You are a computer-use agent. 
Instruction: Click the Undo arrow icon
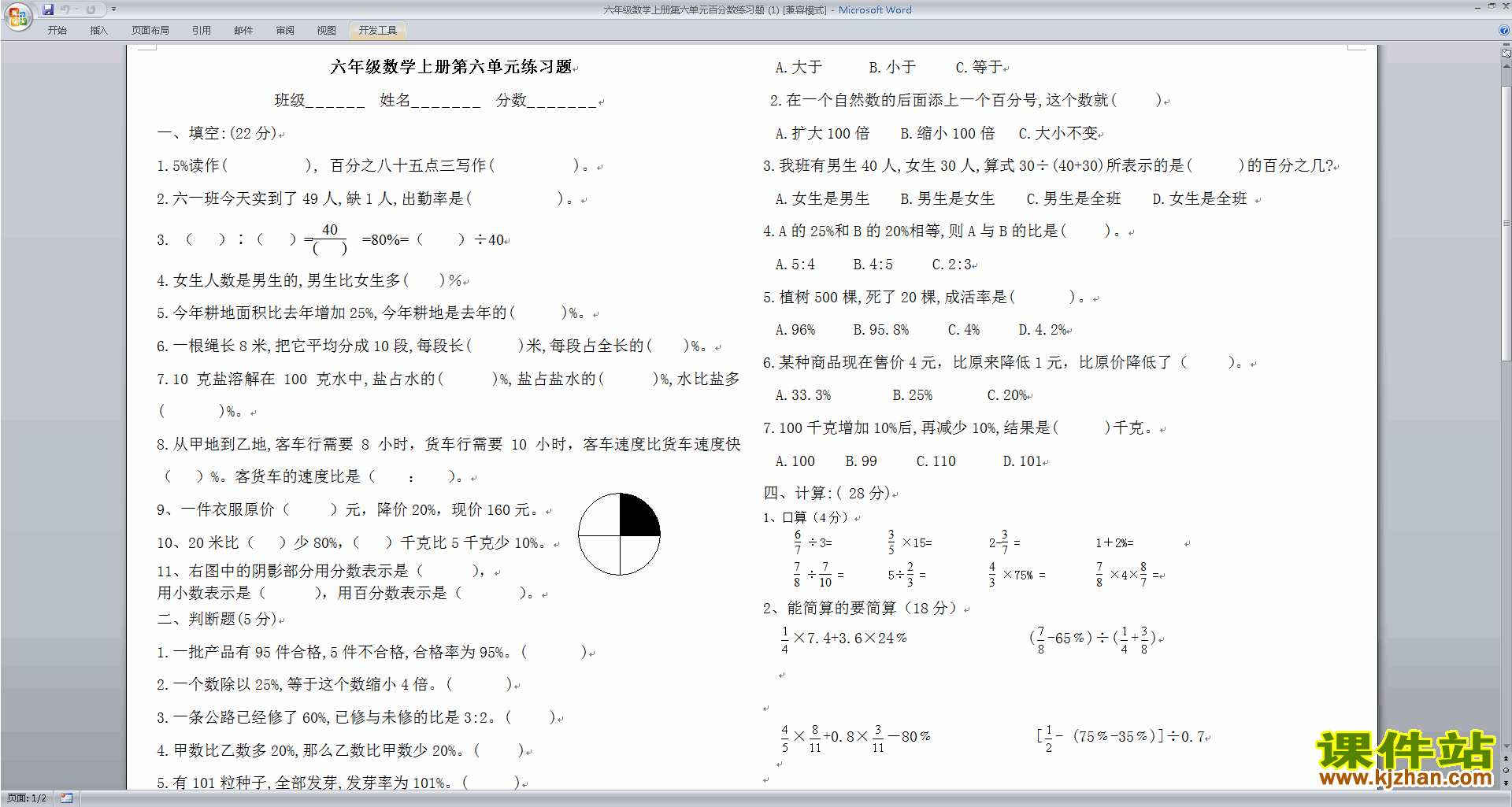coord(65,9)
